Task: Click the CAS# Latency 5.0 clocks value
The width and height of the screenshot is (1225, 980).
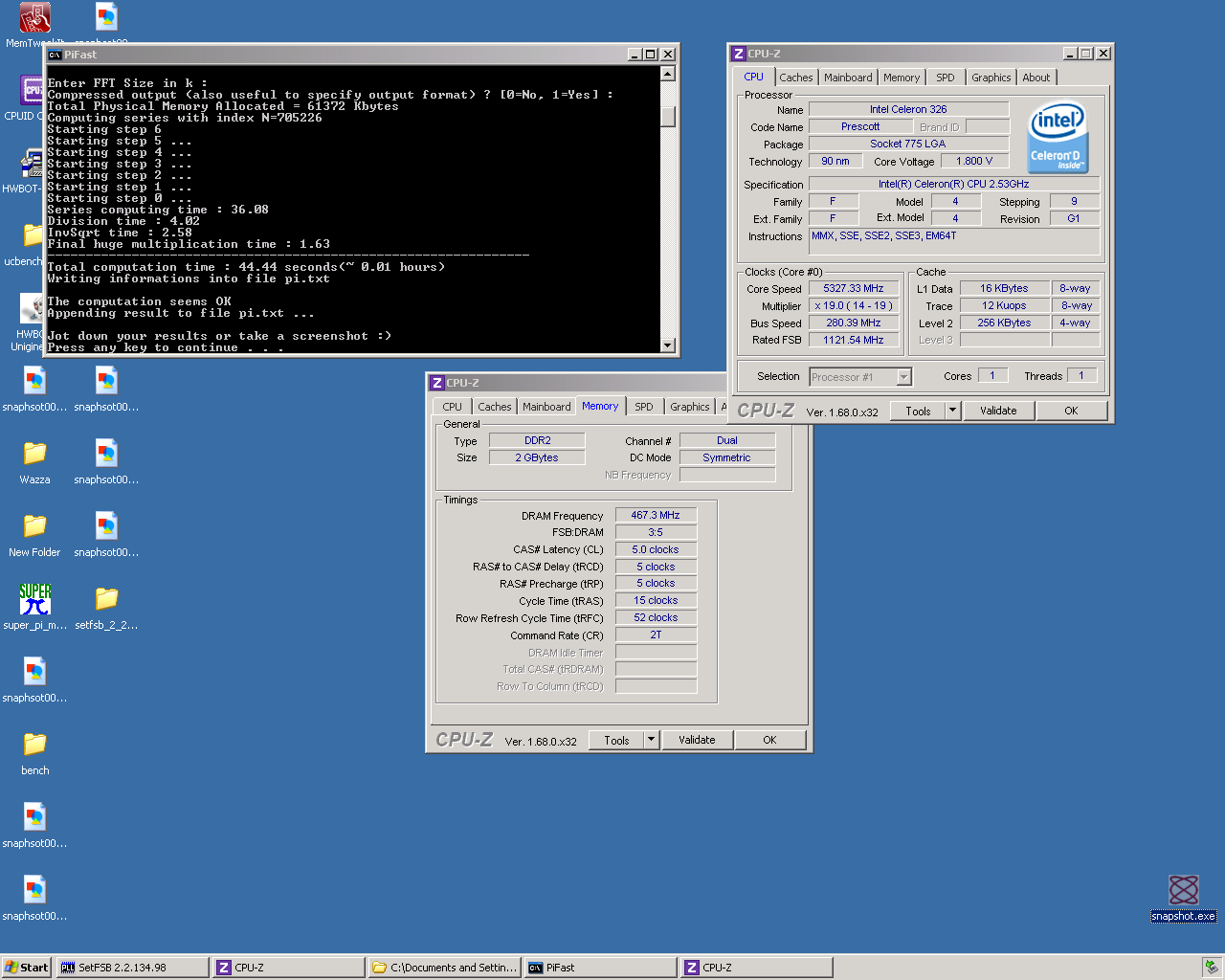Action: pyautogui.click(x=656, y=549)
